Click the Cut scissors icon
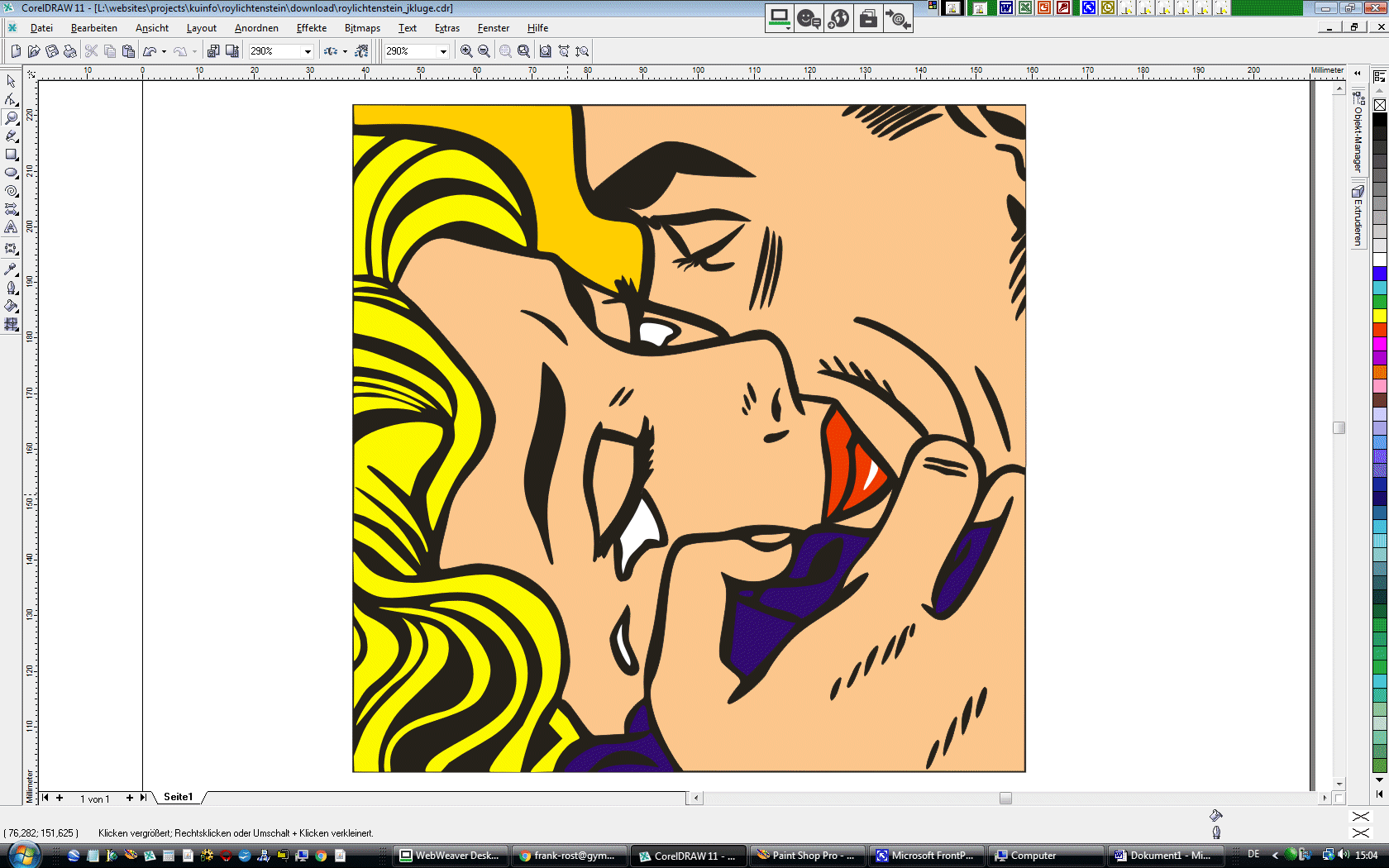Image resolution: width=1389 pixels, height=868 pixels. pyautogui.click(x=92, y=51)
